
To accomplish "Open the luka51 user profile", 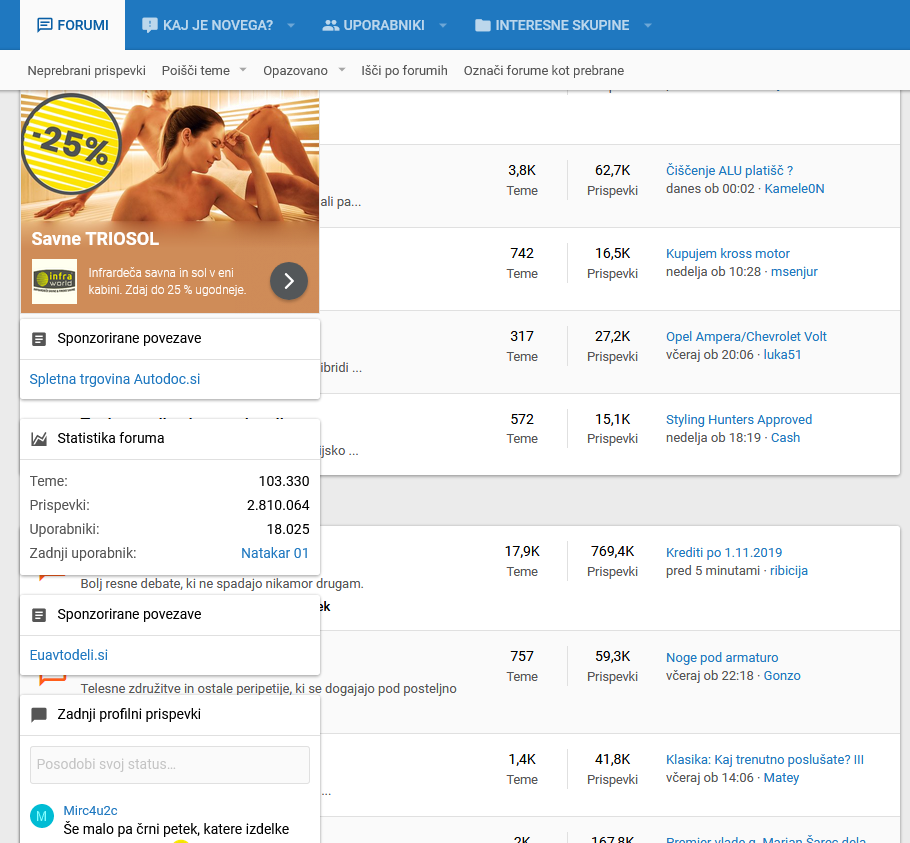I will pos(782,354).
